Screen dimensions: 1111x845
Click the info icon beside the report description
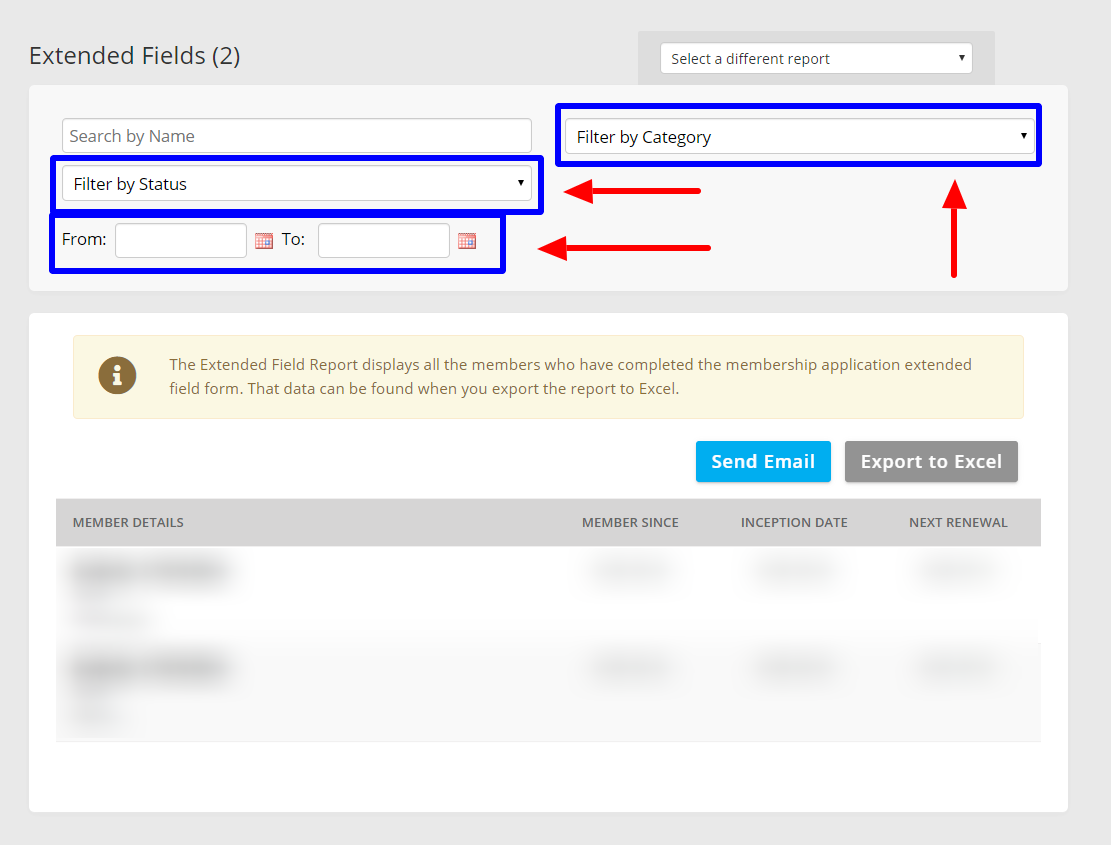(x=117, y=377)
